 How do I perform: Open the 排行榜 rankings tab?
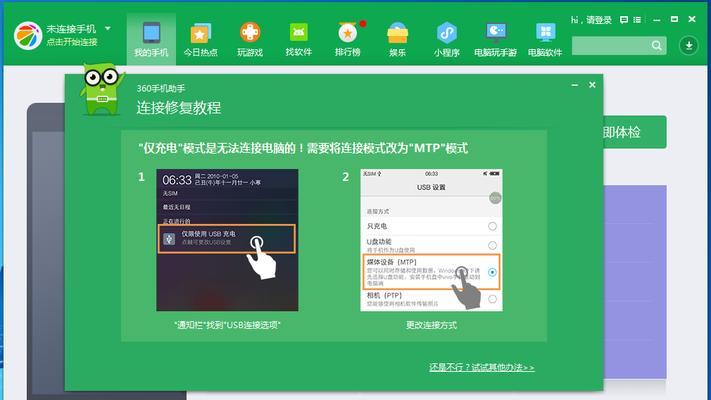point(348,39)
